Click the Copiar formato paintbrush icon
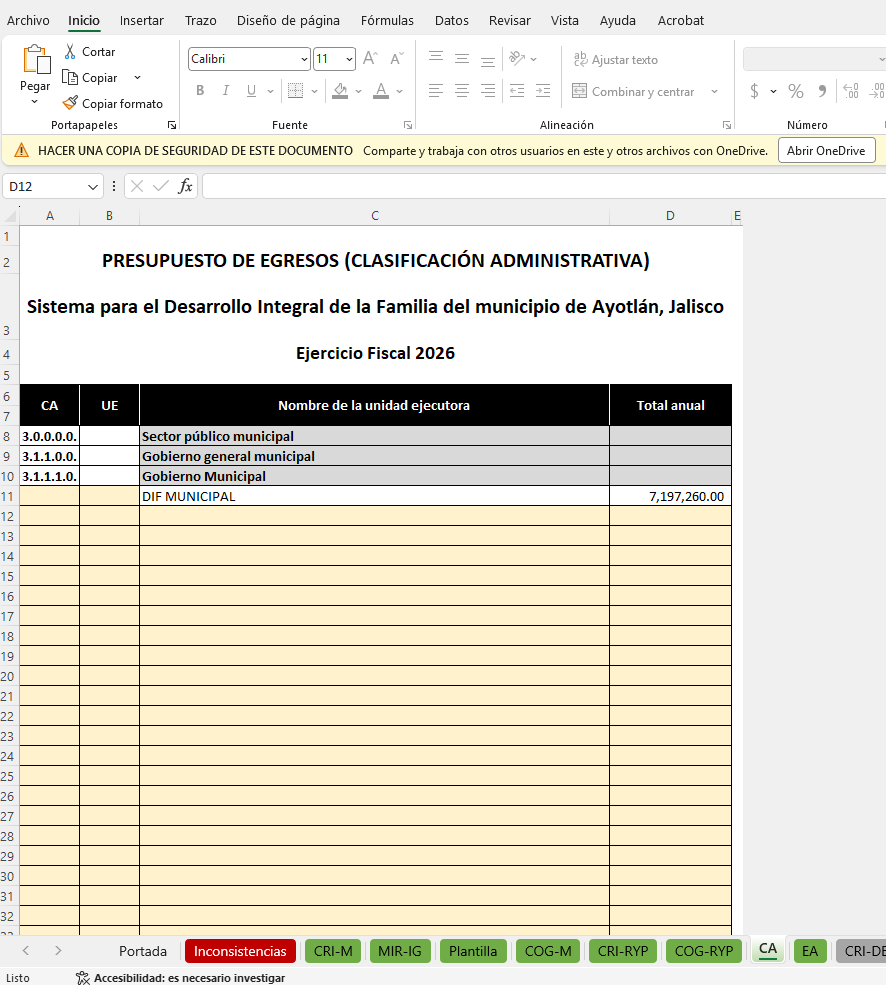 (70, 103)
